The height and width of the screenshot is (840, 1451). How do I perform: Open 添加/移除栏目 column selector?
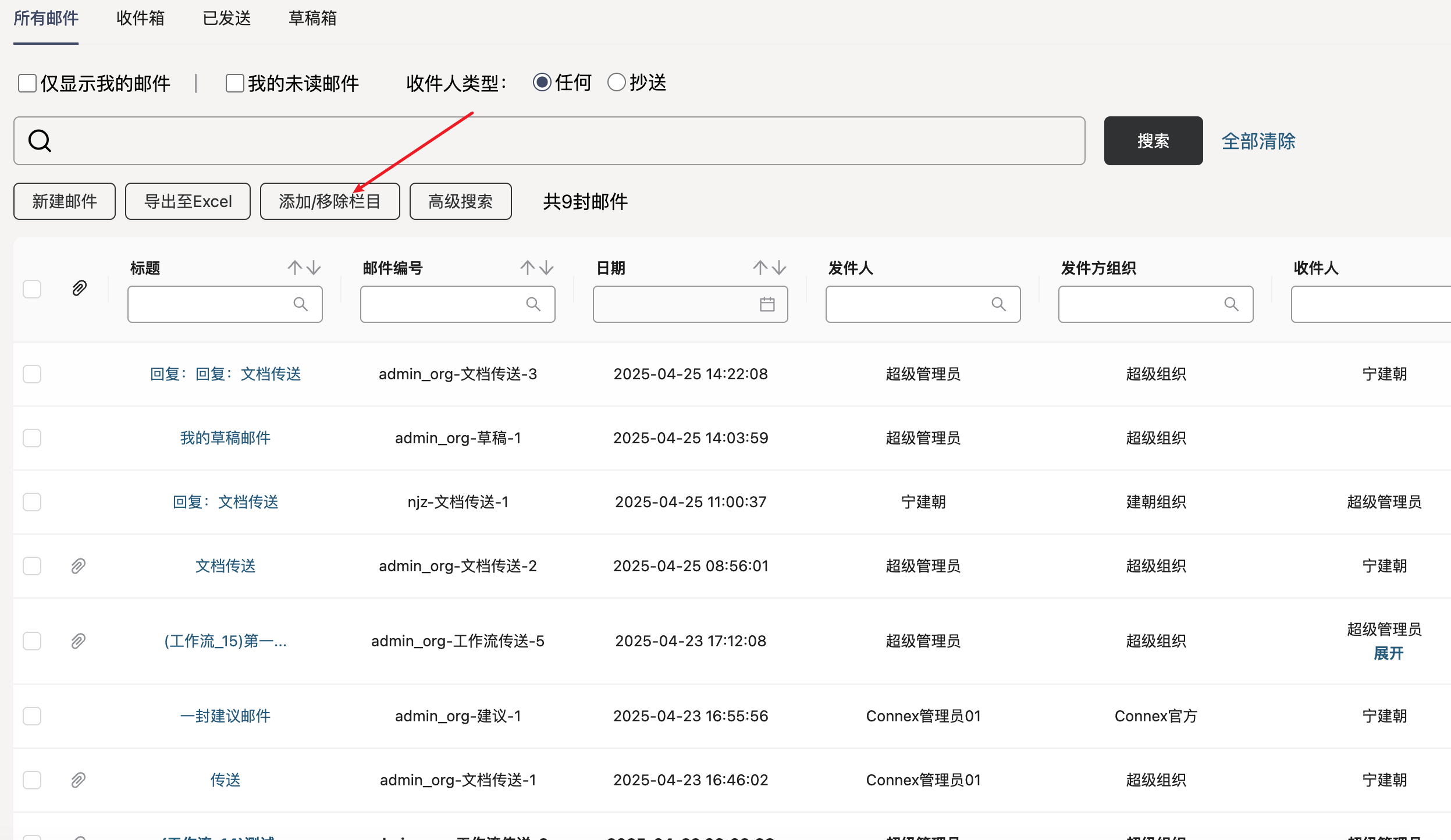pyautogui.click(x=329, y=202)
